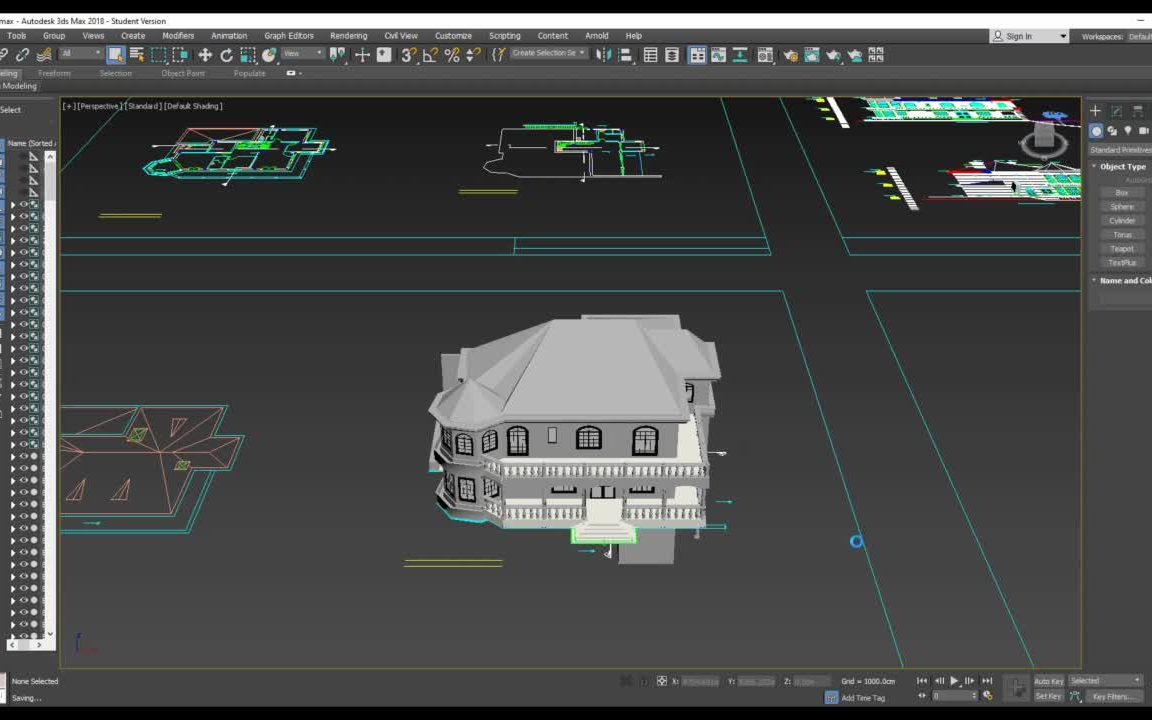
Task: Open the Standard Primitives dropdown
Action: click(x=1120, y=149)
